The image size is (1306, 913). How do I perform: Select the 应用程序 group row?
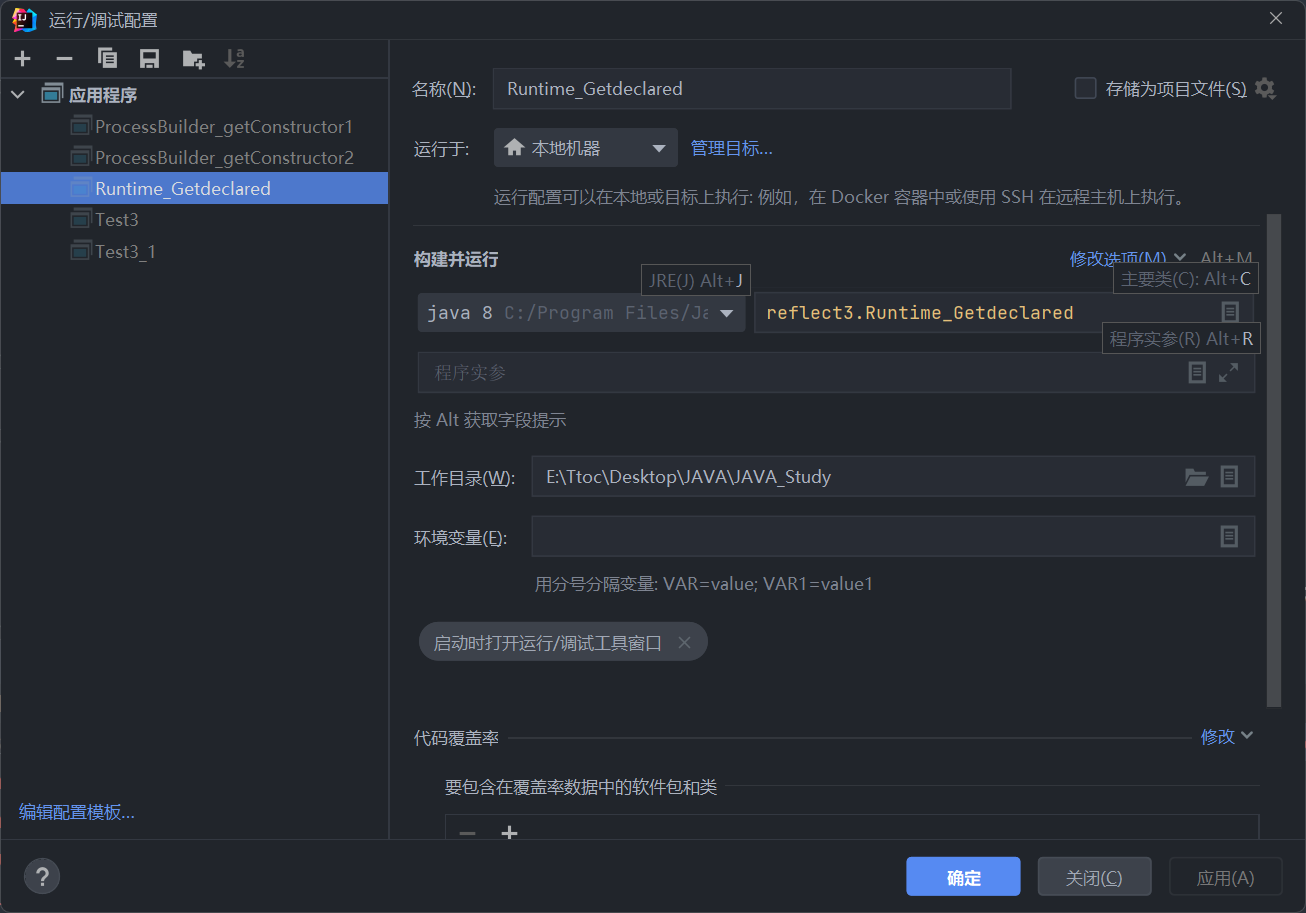pyautogui.click(x=194, y=95)
